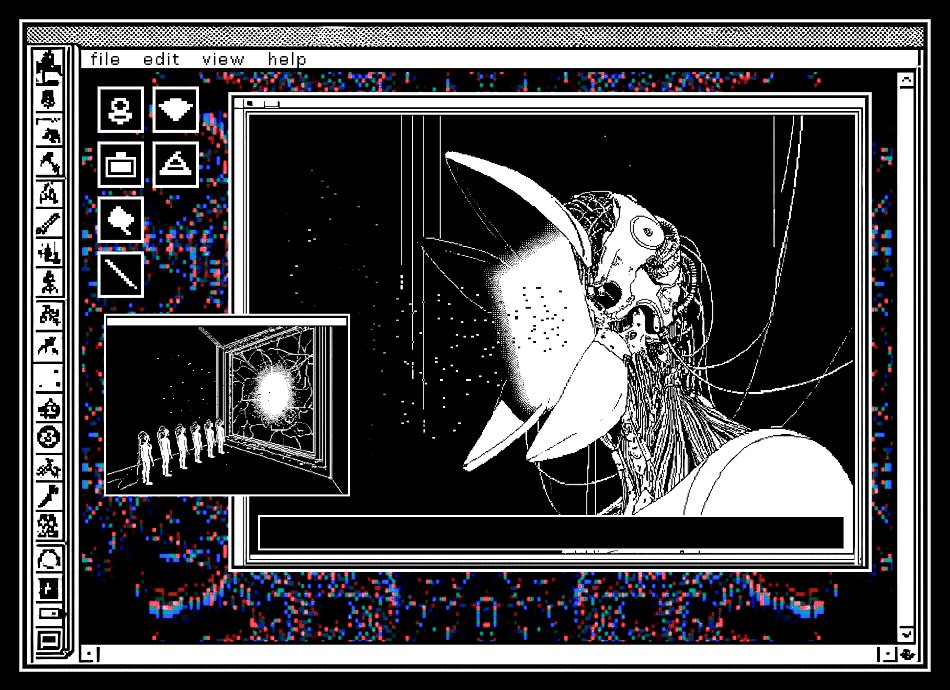
Task: Click the horizontal scrollbar's left arrow
Action: coord(90,654)
